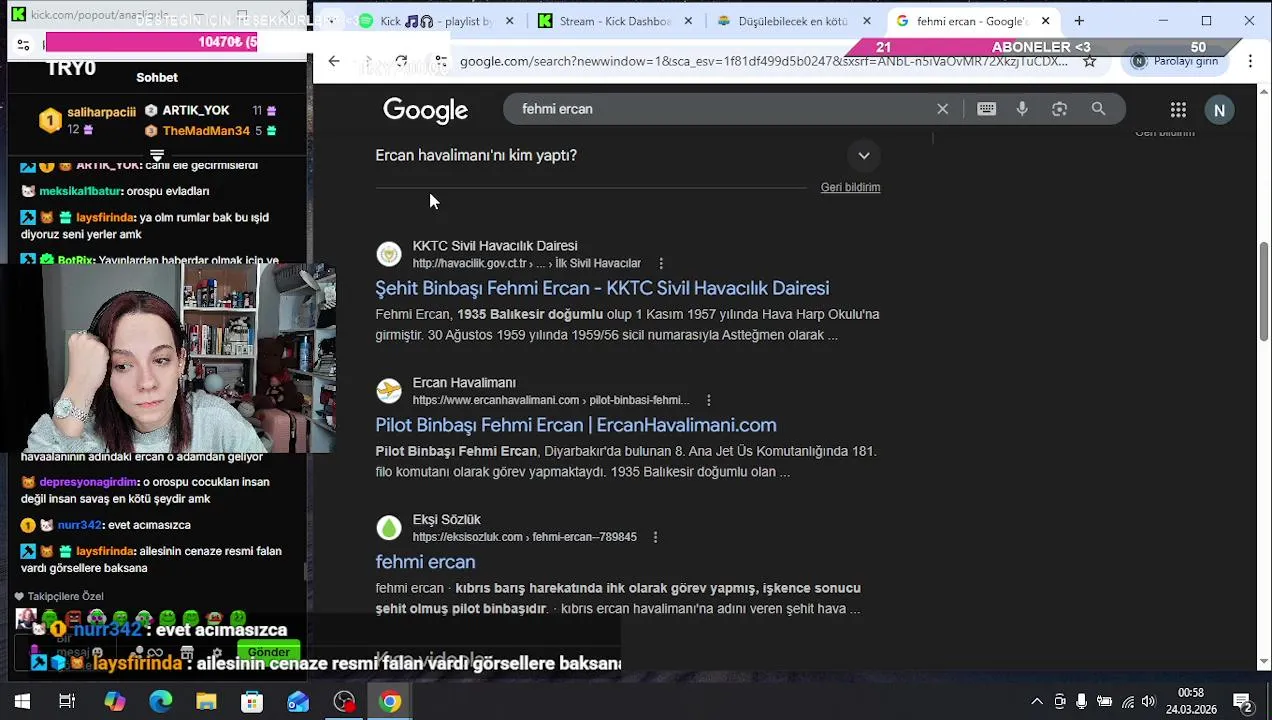Open site settings in Kick popout window
The height and width of the screenshot is (720, 1272).
(24, 44)
